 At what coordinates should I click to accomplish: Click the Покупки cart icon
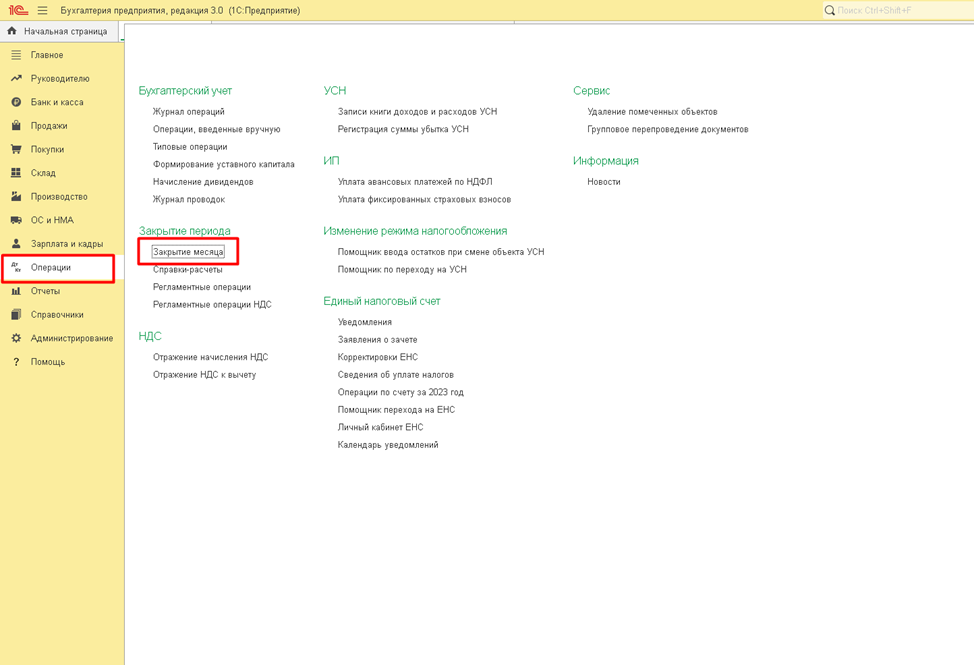pyautogui.click(x=16, y=150)
